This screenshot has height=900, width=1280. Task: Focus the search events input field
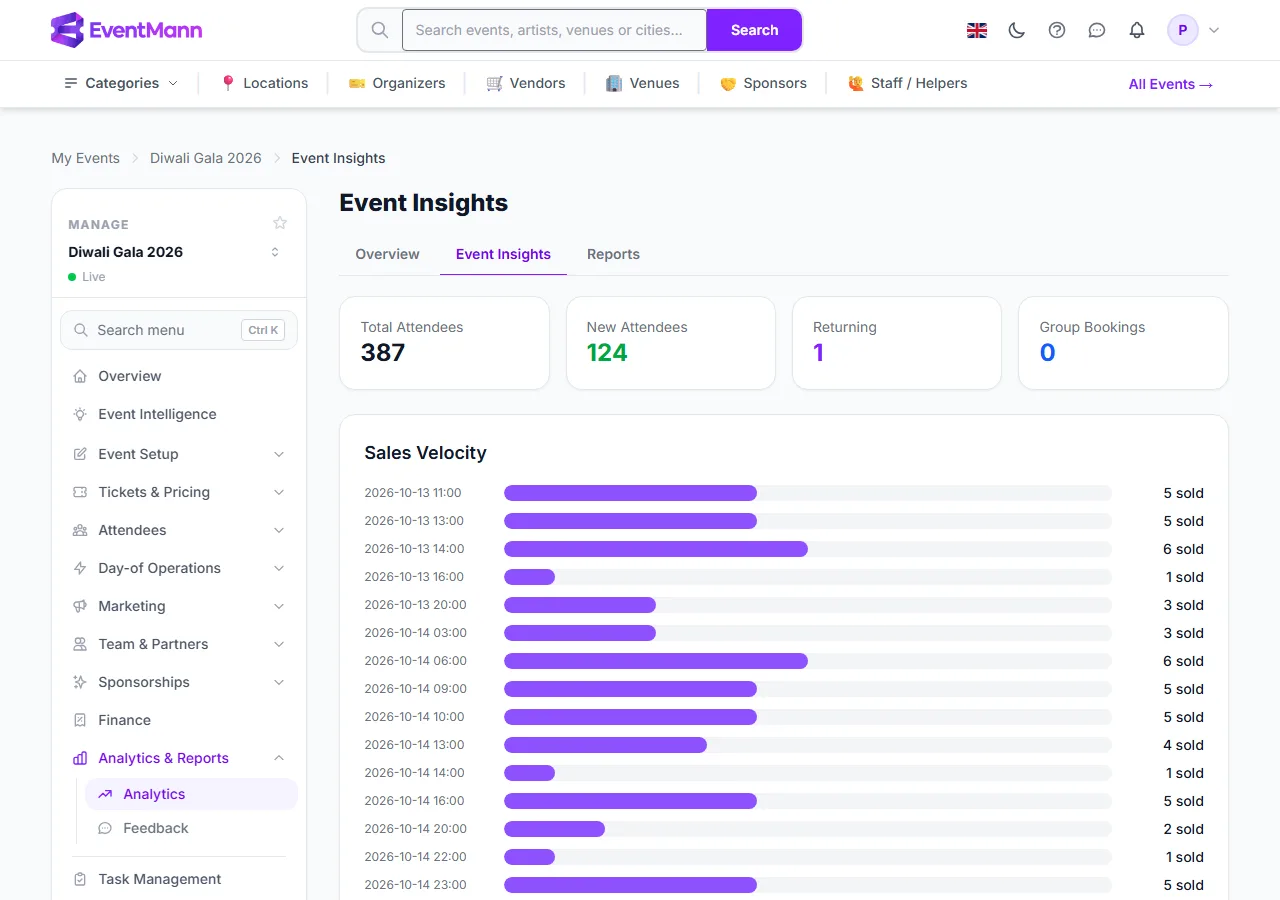point(554,30)
